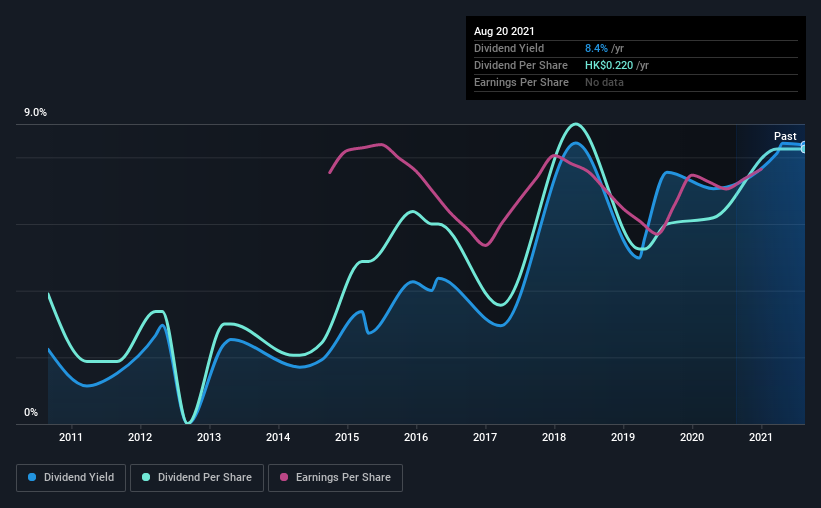The image size is (821, 508).
Task: Click the 2019 x-axis label
Action: [x=623, y=437]
